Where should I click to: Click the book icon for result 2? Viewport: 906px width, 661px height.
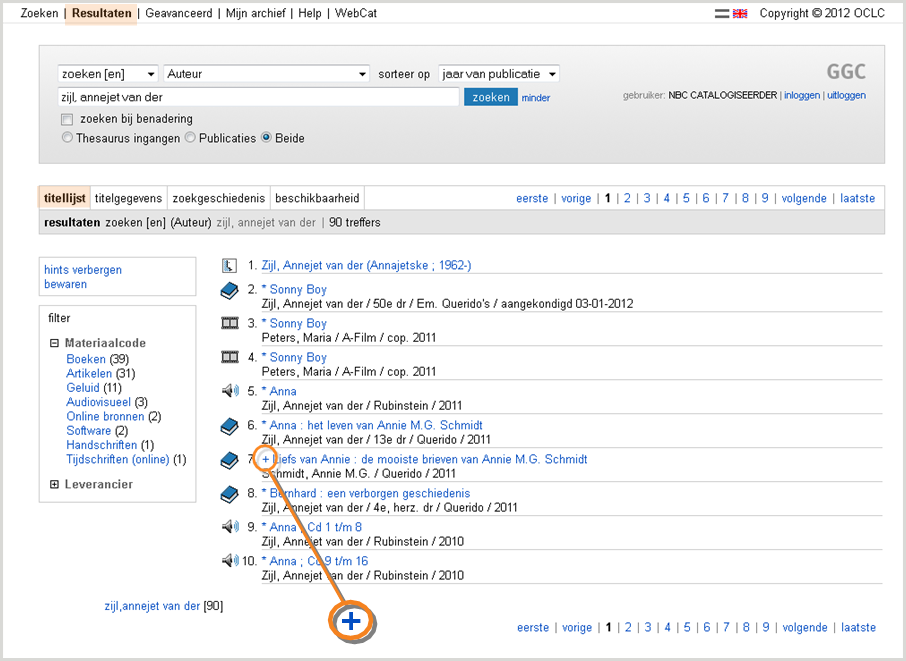[x=230, y=290]
